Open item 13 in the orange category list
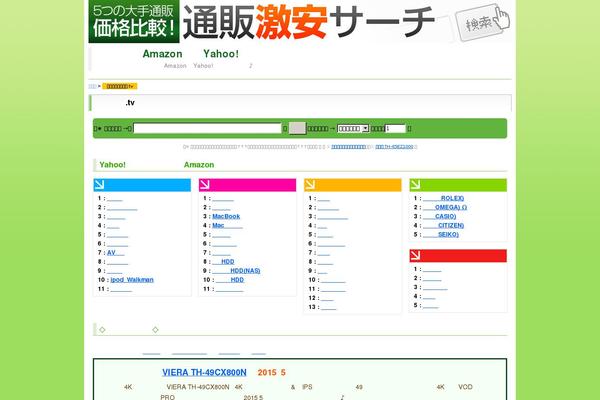 [x=329, y=307]
